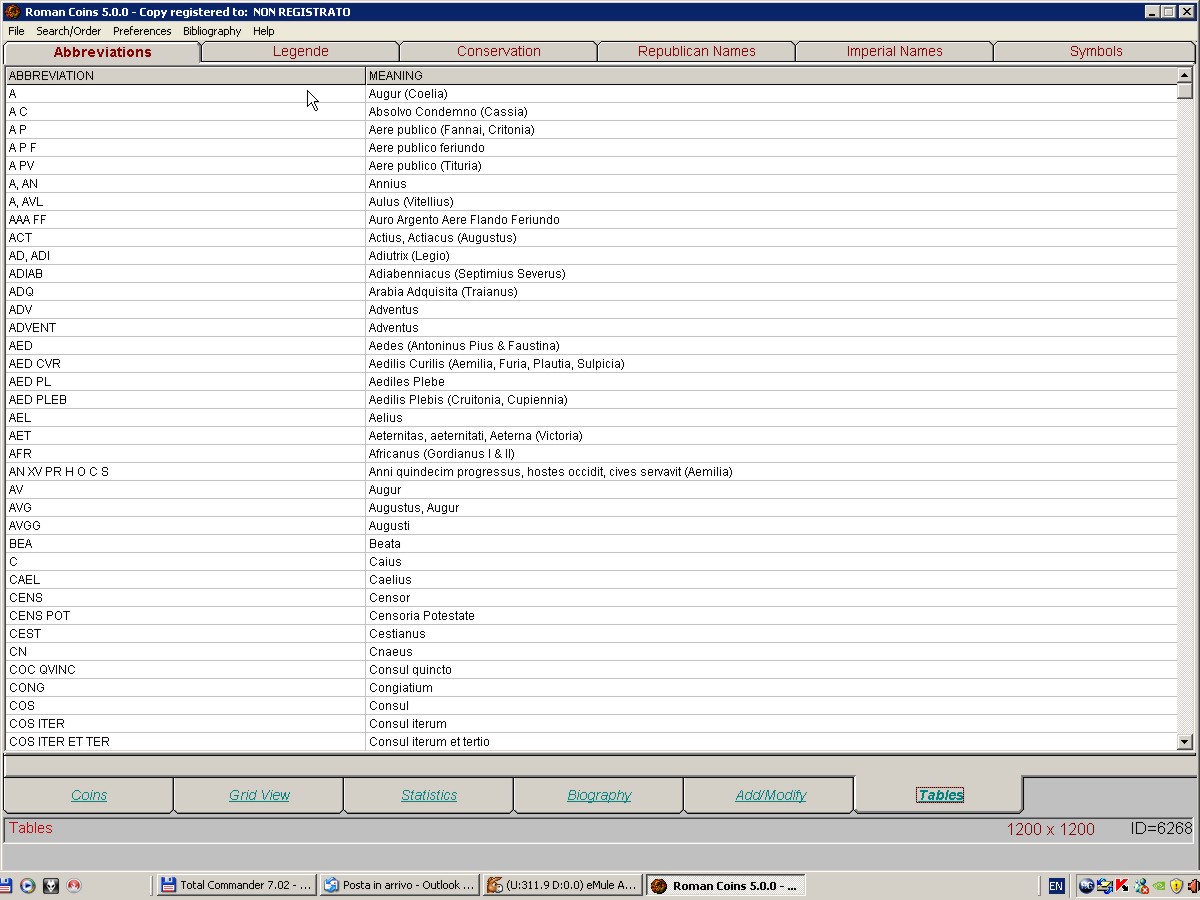Click the ID=6268 status text

1161,828
